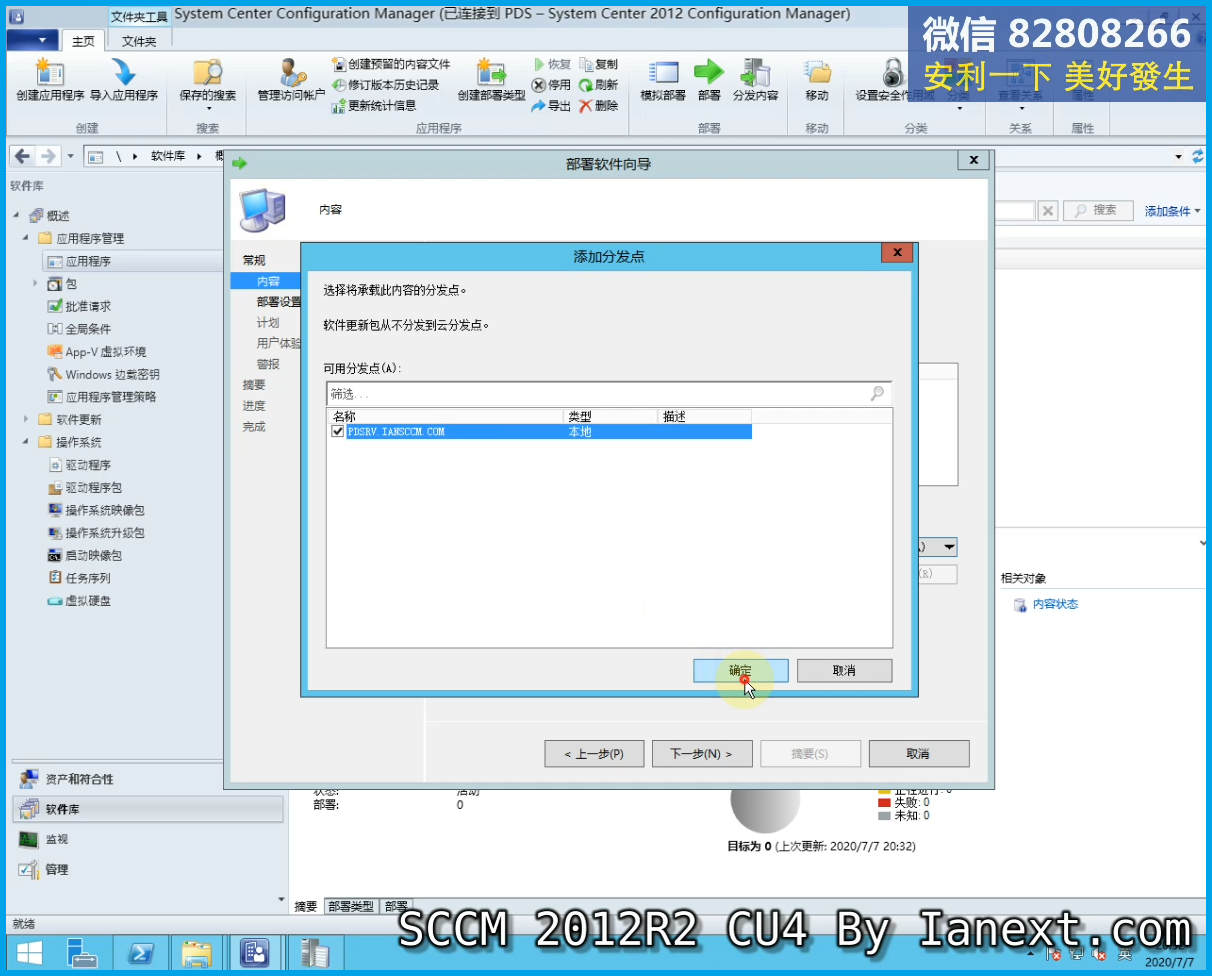Click 上一步(P) in the deployment wizard
This screenshot has width=1212, height=976.
(594, 753)
